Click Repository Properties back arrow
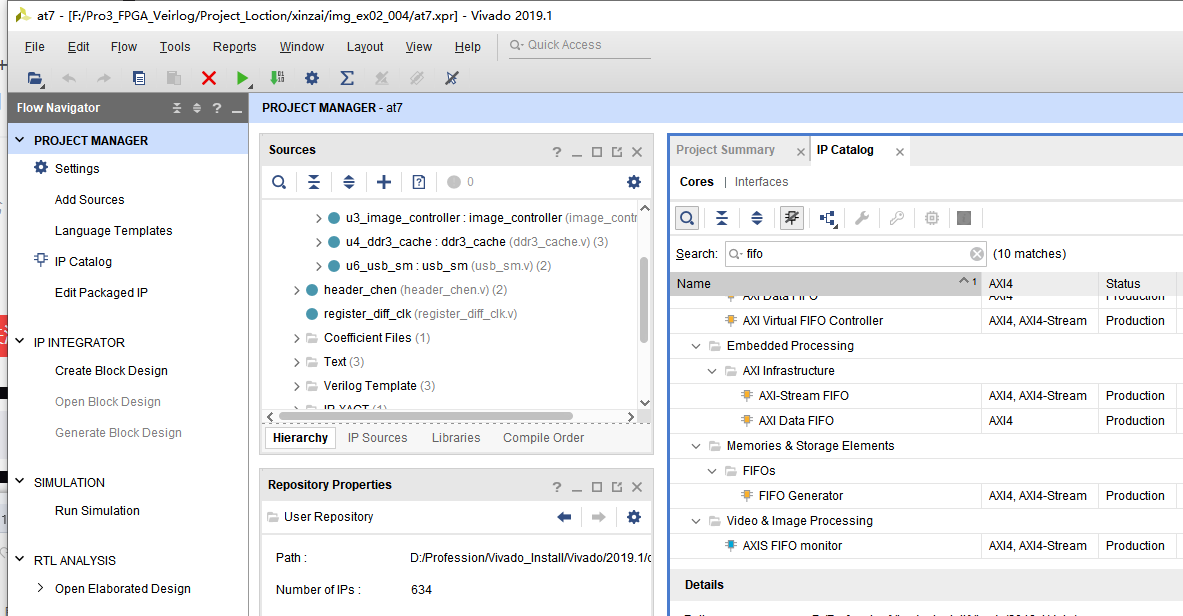Image resolution: width=1183 pixels, height=616 pixels. (564, 517)
